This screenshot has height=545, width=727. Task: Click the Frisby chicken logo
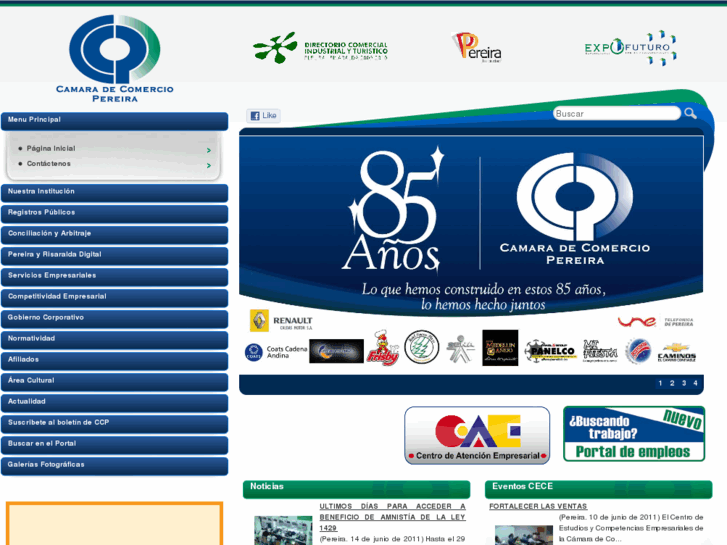pyautogui.click(x=383, y=348)
